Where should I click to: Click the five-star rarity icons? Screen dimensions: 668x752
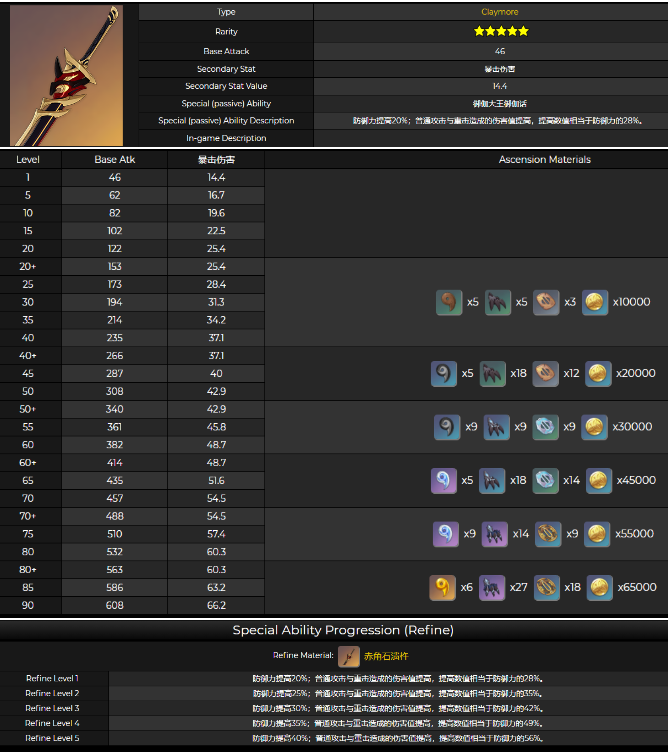500,31
